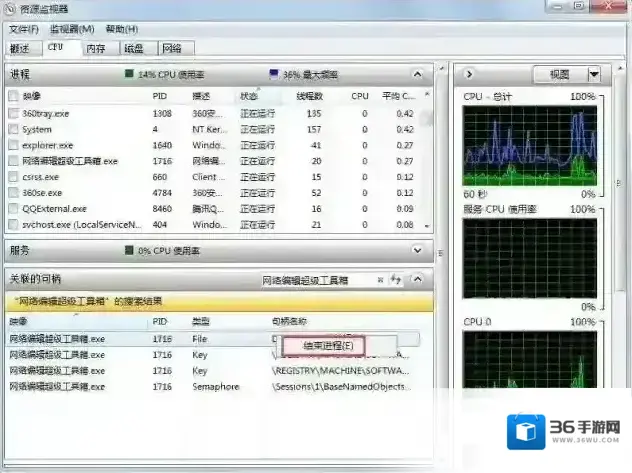Image resolution: width=632 pixels, height=473 pixels.
Task: Click the services CPU usage indicator square
Action: coord(129,251)
